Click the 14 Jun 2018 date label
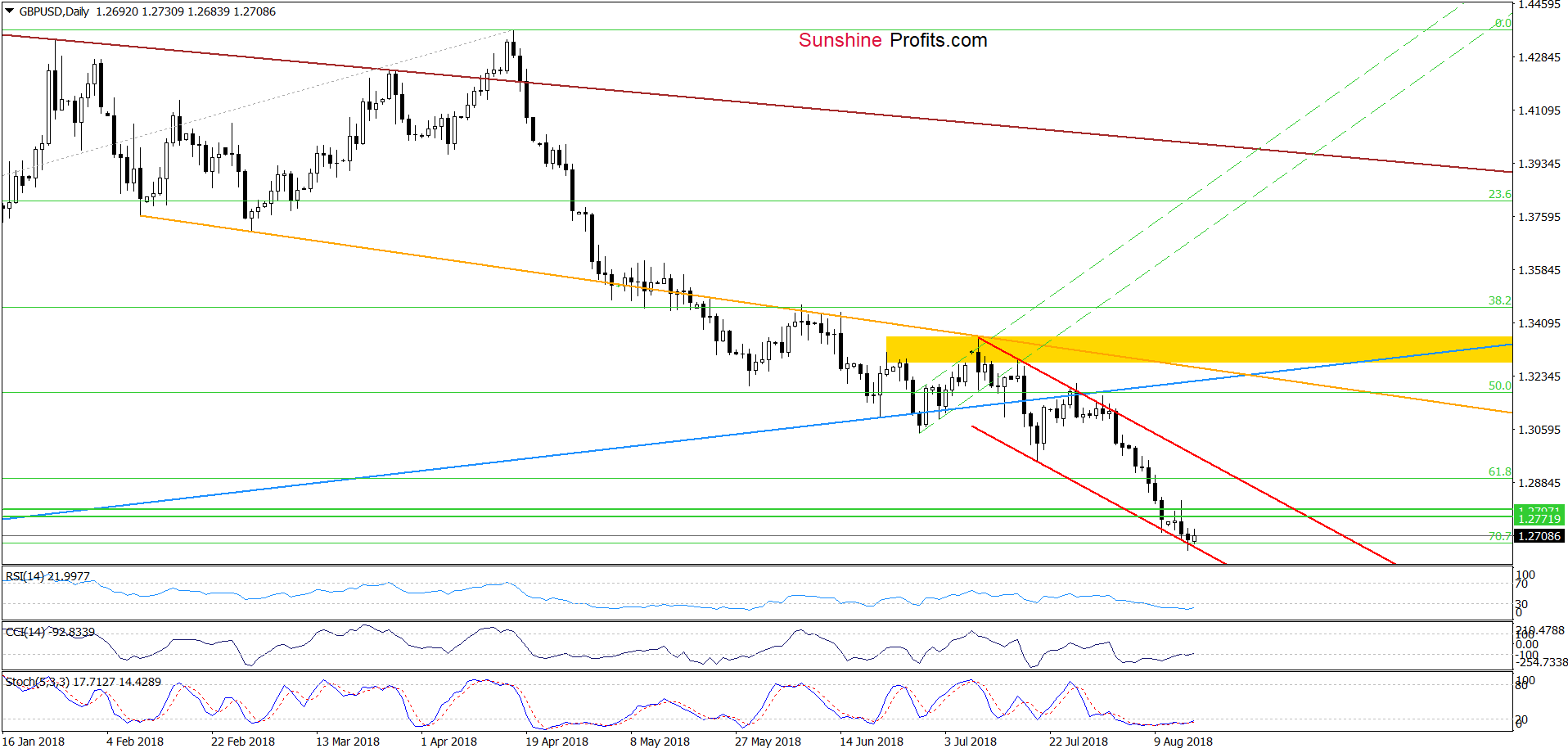1568x753 pixels. [872, 742]
